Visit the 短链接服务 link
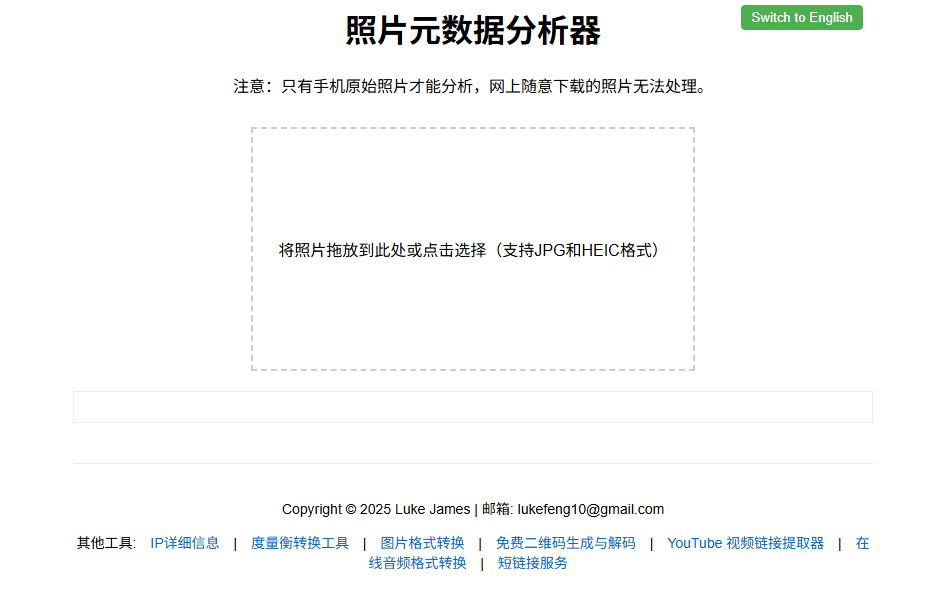943x607 pixels. 532,563
